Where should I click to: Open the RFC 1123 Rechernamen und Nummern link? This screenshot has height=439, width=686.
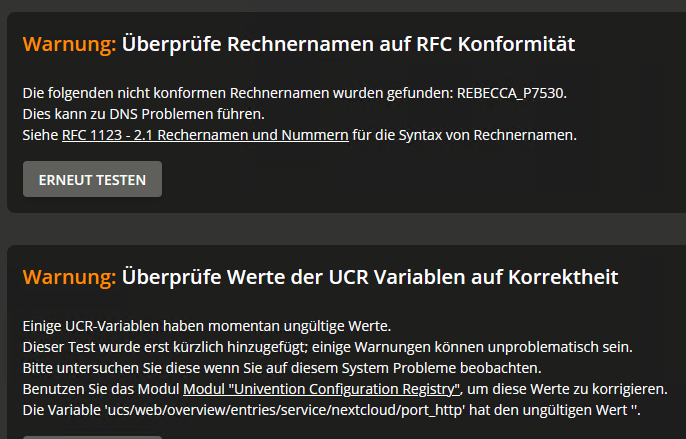click(x=205, y=135)
